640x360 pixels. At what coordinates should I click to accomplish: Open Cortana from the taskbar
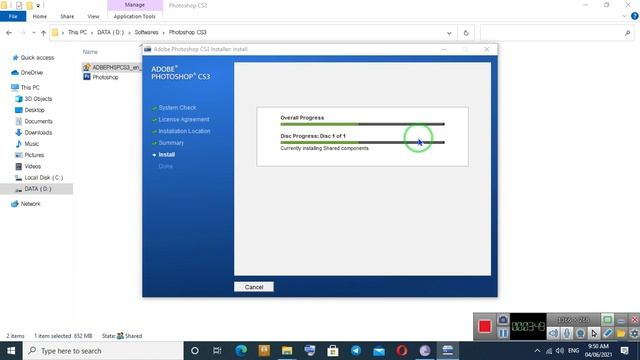pos(195,351)
